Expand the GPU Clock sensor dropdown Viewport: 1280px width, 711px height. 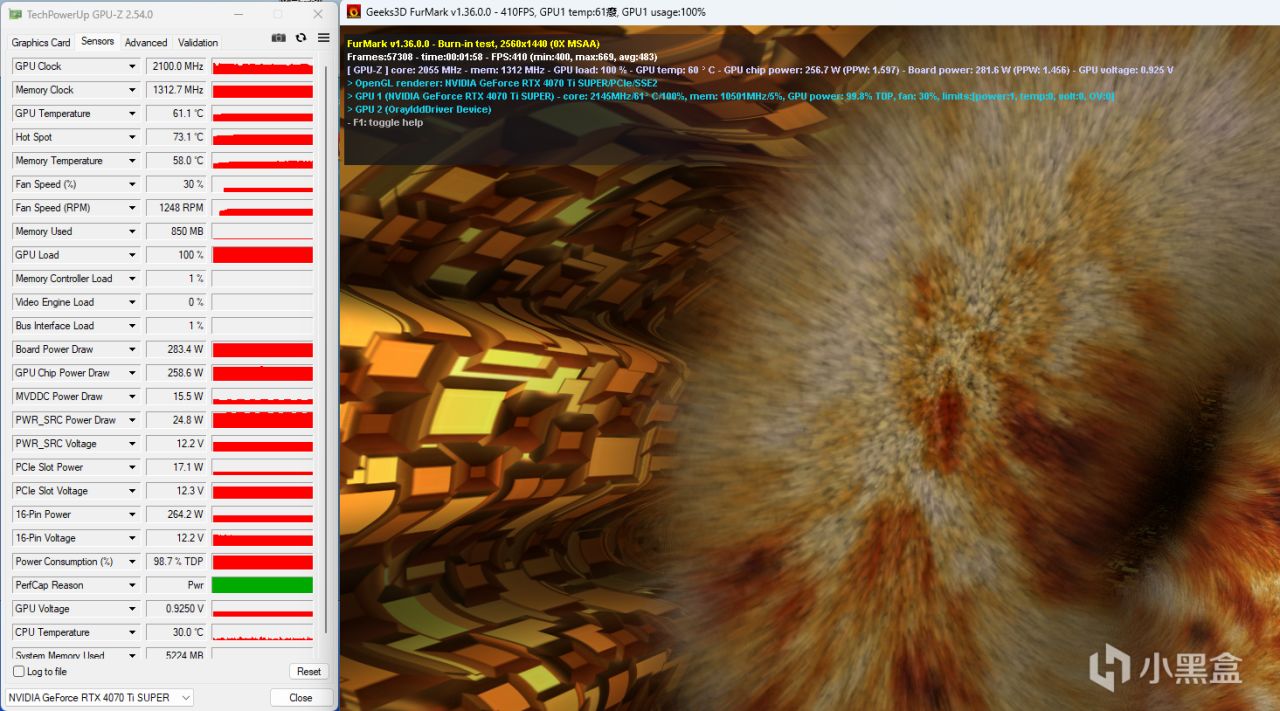click(132, 66)
